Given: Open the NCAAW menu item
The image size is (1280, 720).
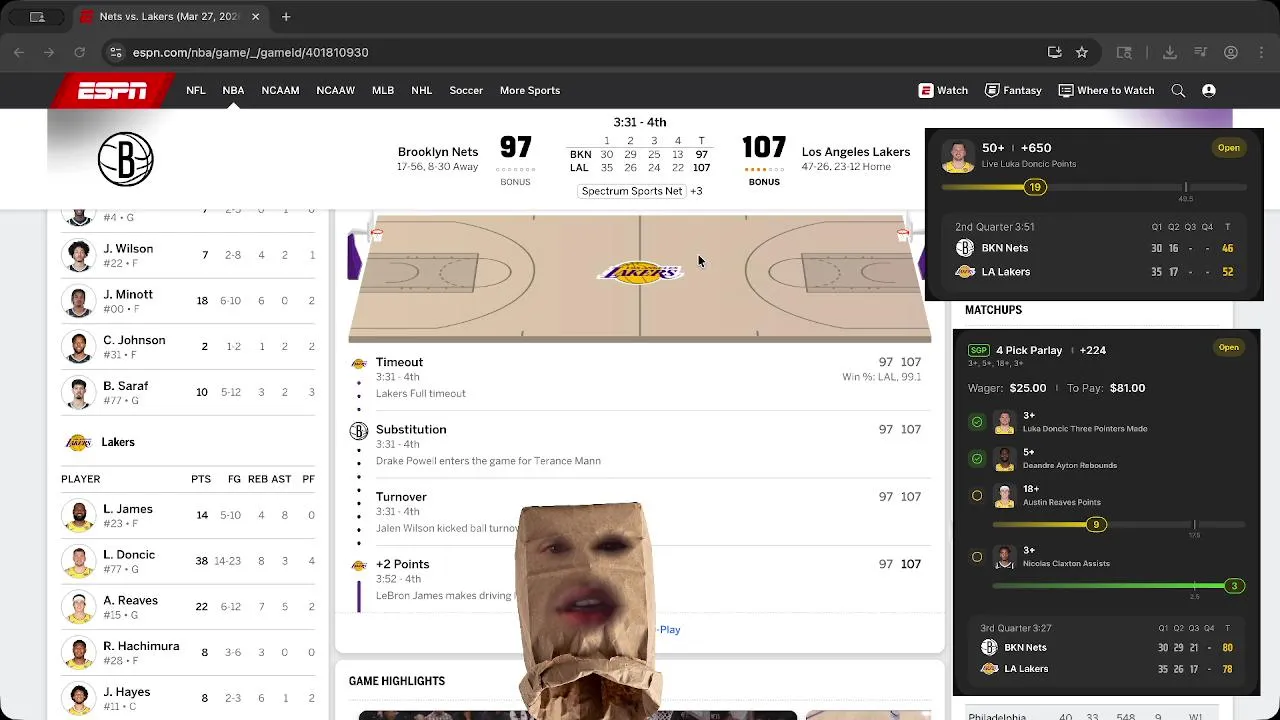Looking at the screenshot, I should click(x=335, y=90).
